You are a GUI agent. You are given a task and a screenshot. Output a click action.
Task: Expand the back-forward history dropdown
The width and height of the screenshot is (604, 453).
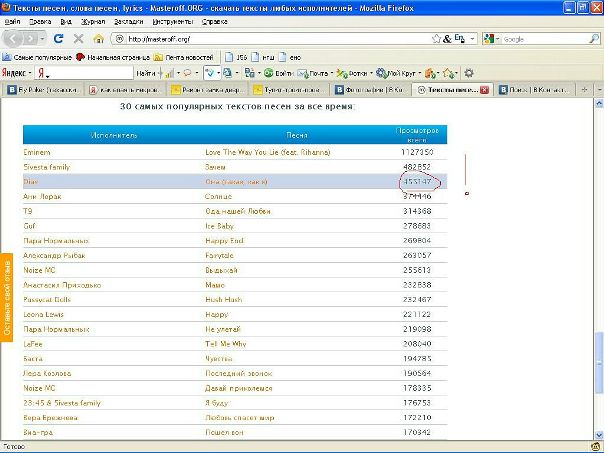[42, 39]
